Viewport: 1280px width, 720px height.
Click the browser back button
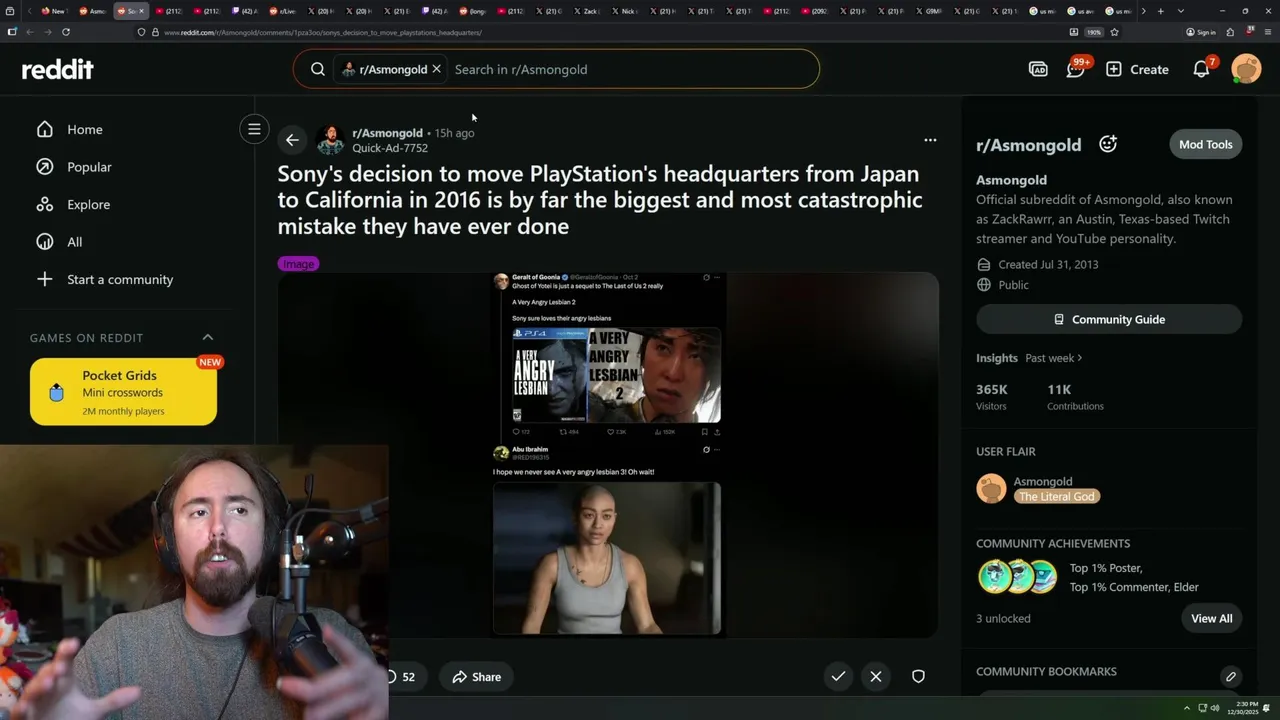tap(30, 32)
